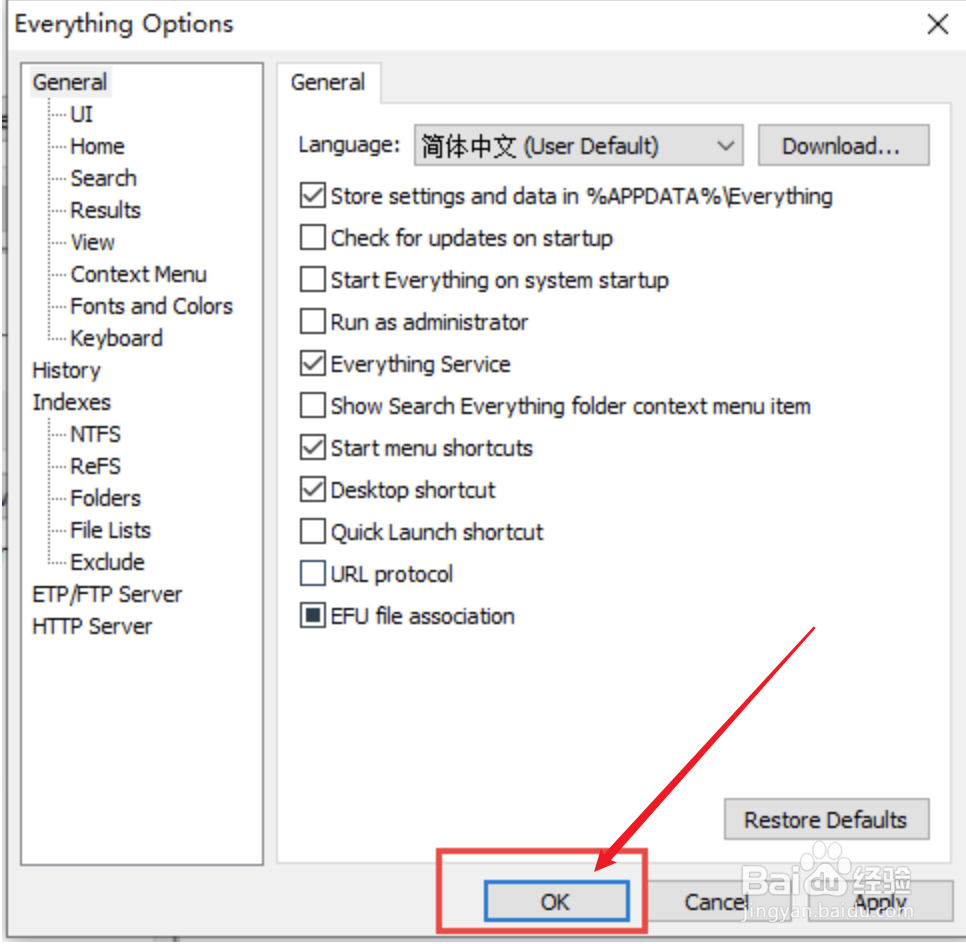Viewport: 966px width, 944px height.
Task: Enable Quick Launch shortcut checkbox
Action: [x=312, y=532]
